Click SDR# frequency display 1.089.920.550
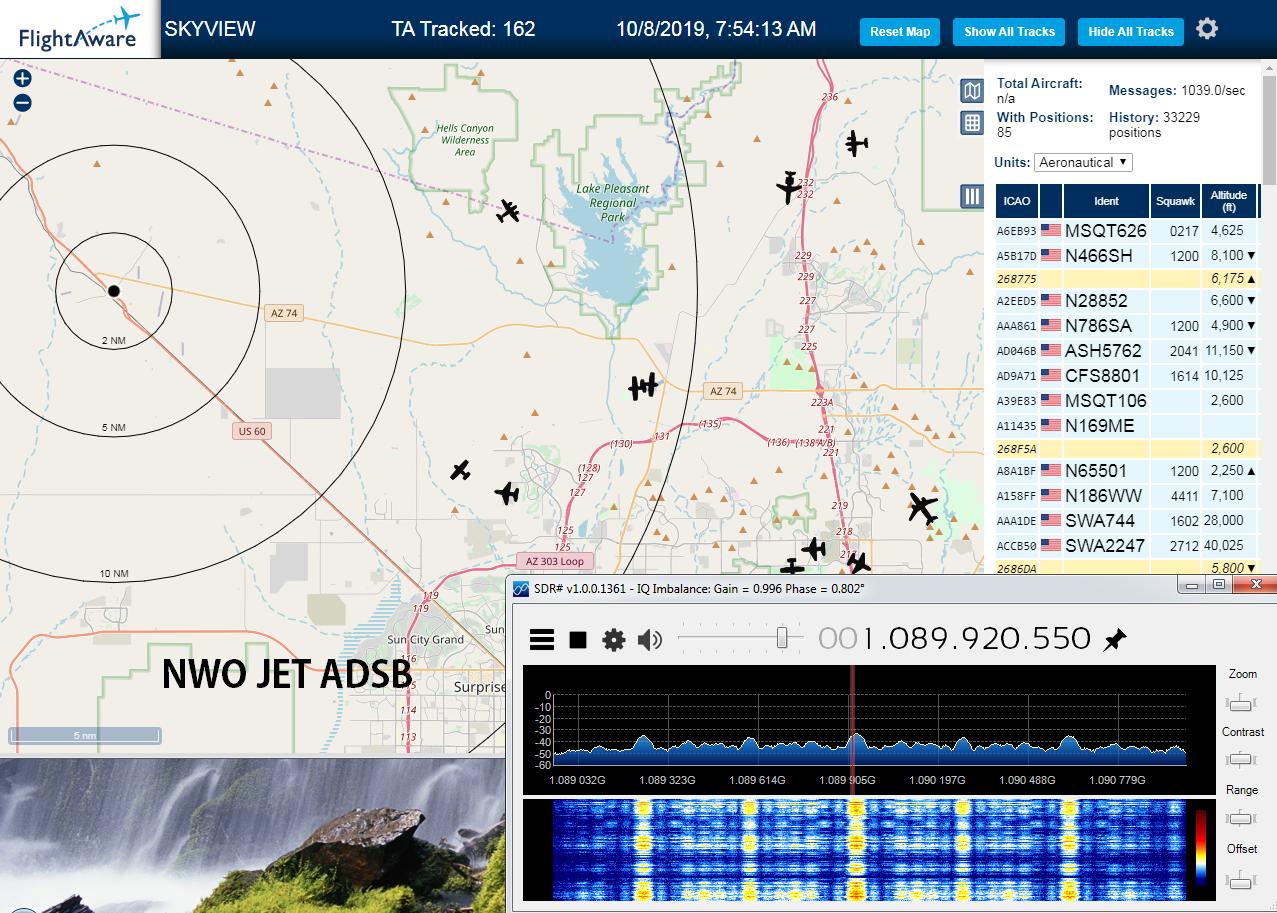The width and height of the screenshot is (1277, 913). point(955,638)
